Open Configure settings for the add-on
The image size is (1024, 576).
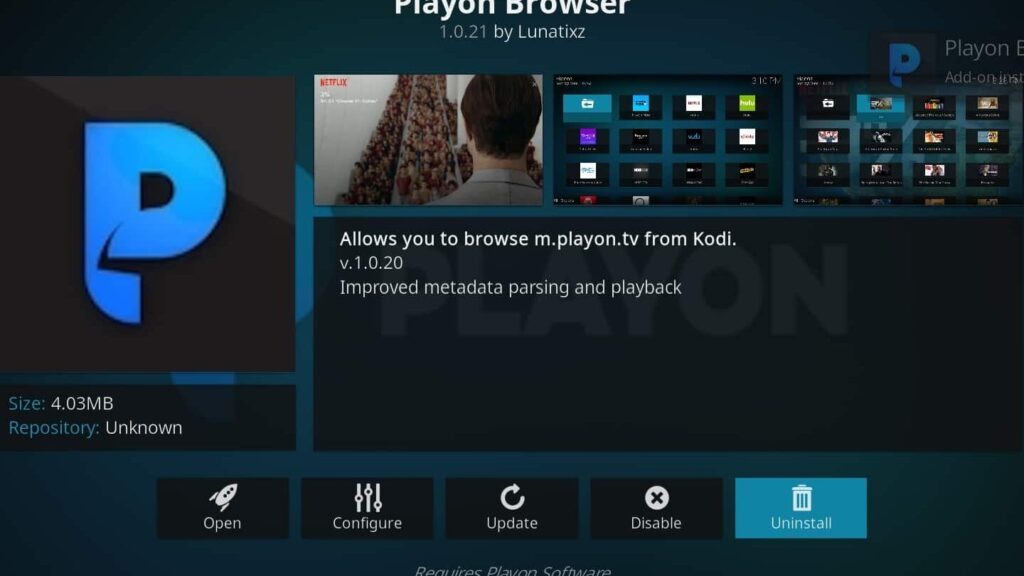[x=367, y=508]
